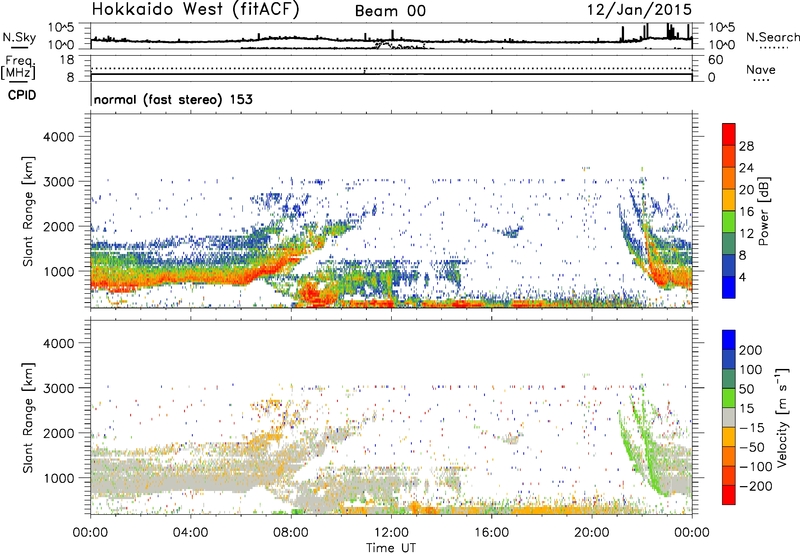Pick the red top segment of power colorbar
This screenshot has height=554, width=800.
(x=729, y=135)
